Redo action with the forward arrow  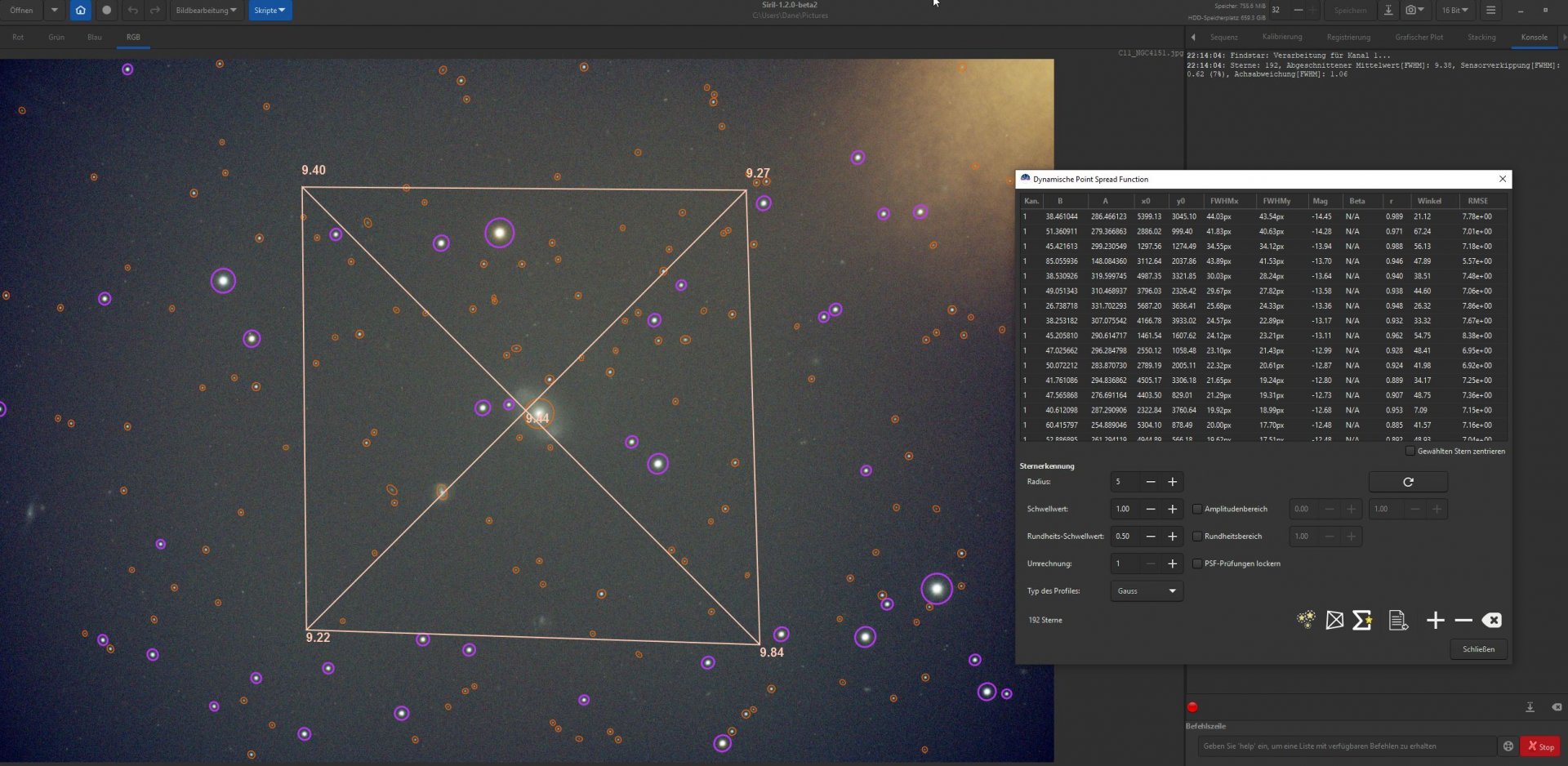point(155,11)
